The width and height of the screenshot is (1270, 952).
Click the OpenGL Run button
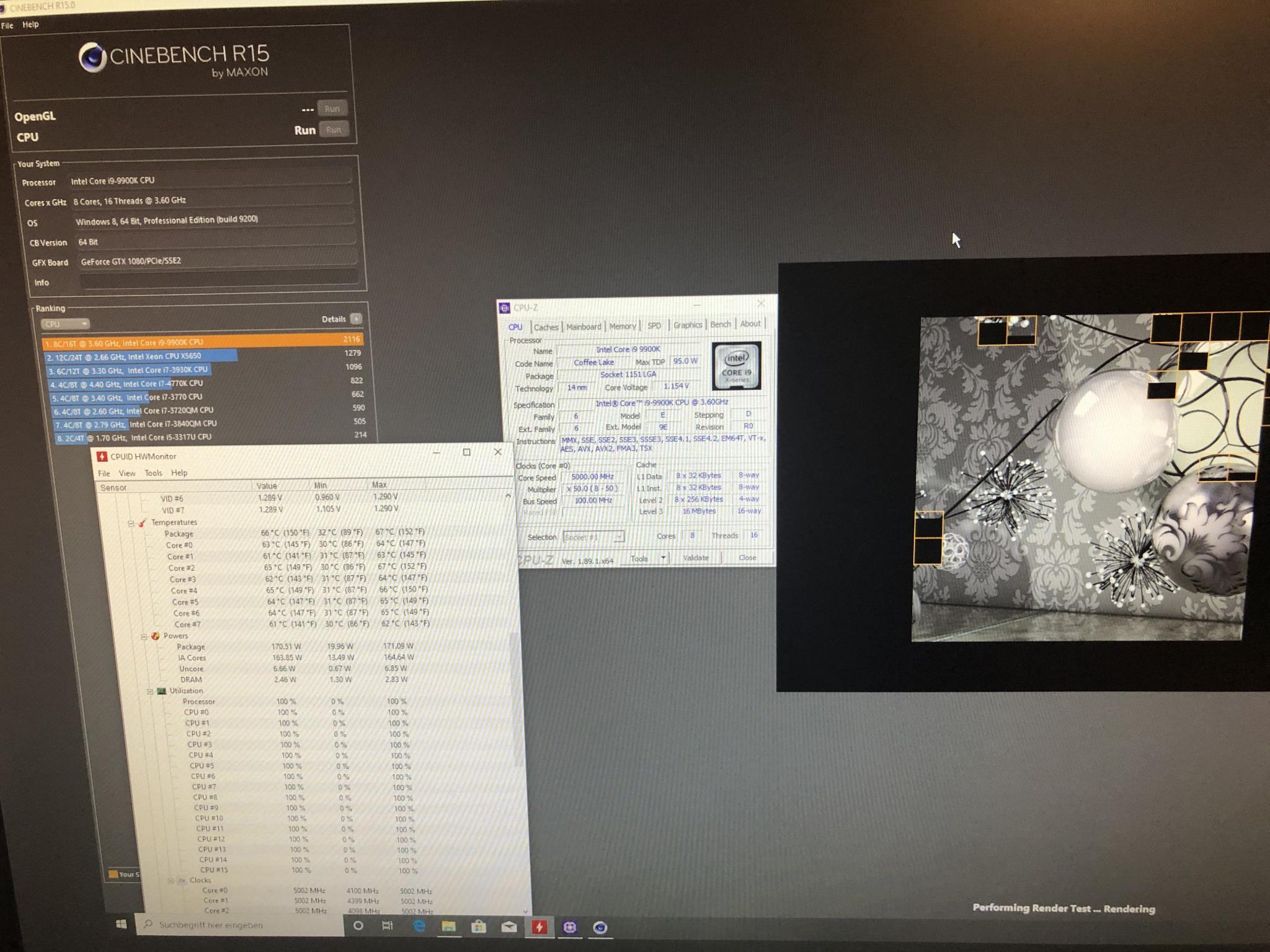tap(332, 108)
